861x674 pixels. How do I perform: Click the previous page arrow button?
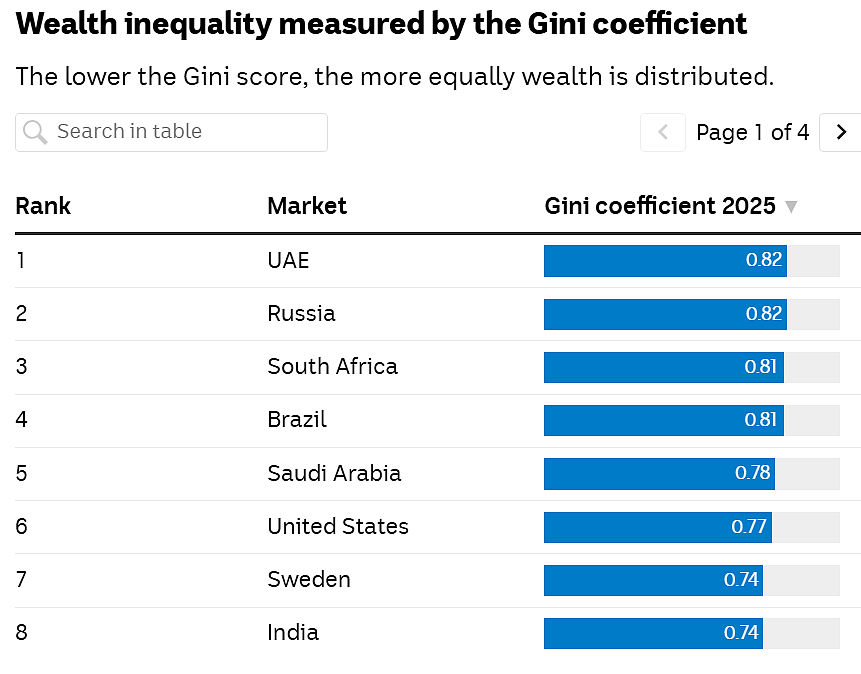pyautogui.click(x=663, y=132)
